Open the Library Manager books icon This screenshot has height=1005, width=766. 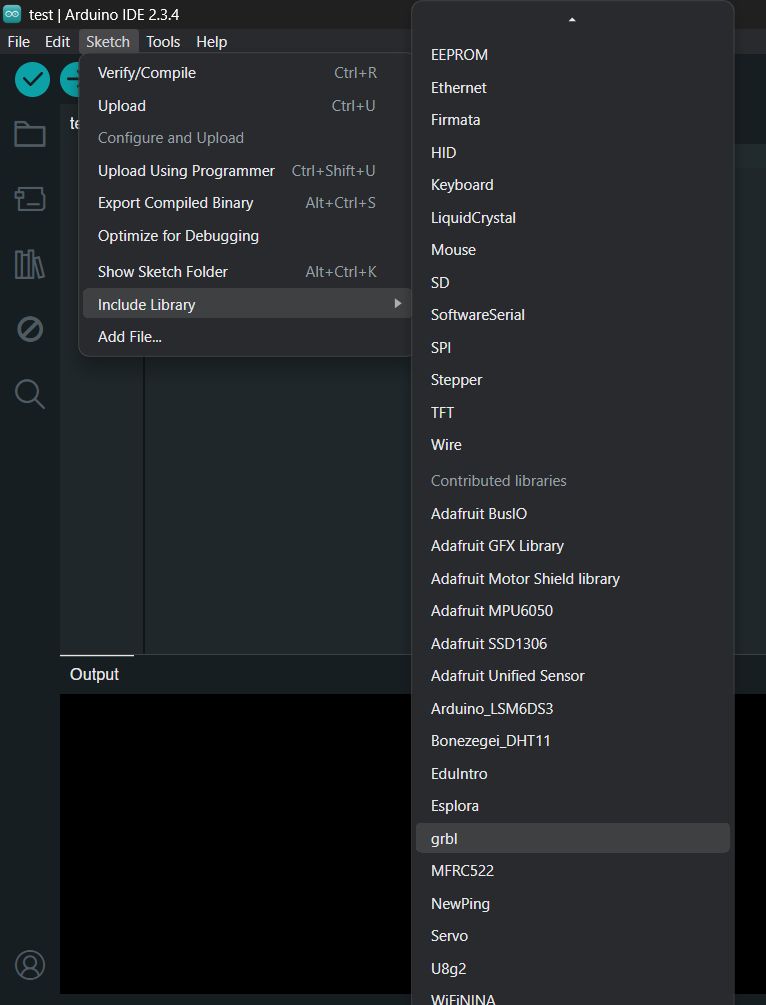(x=29, y=263)
